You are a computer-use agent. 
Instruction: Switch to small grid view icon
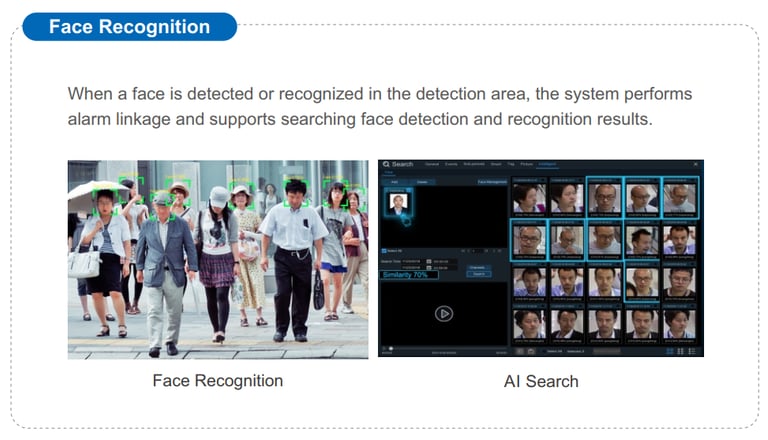click(681, 351)
